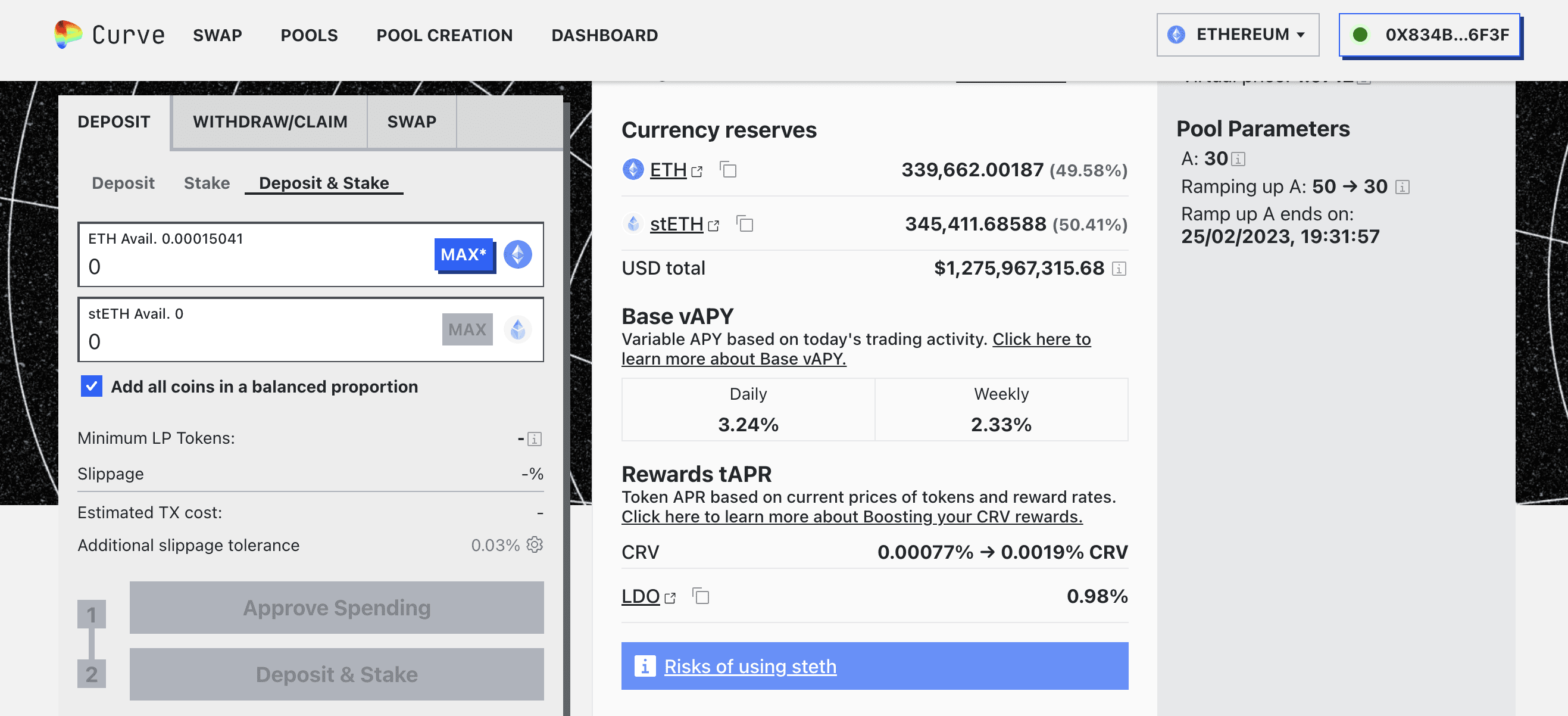The height and width of the screenshot is (716, 1568).
Task: Click the ETH amount input field
Action: 255,267
